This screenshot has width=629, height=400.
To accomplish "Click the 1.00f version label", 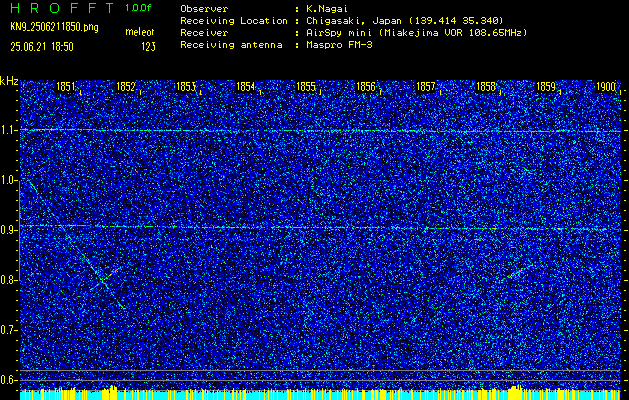I will (x=138, y=8).
